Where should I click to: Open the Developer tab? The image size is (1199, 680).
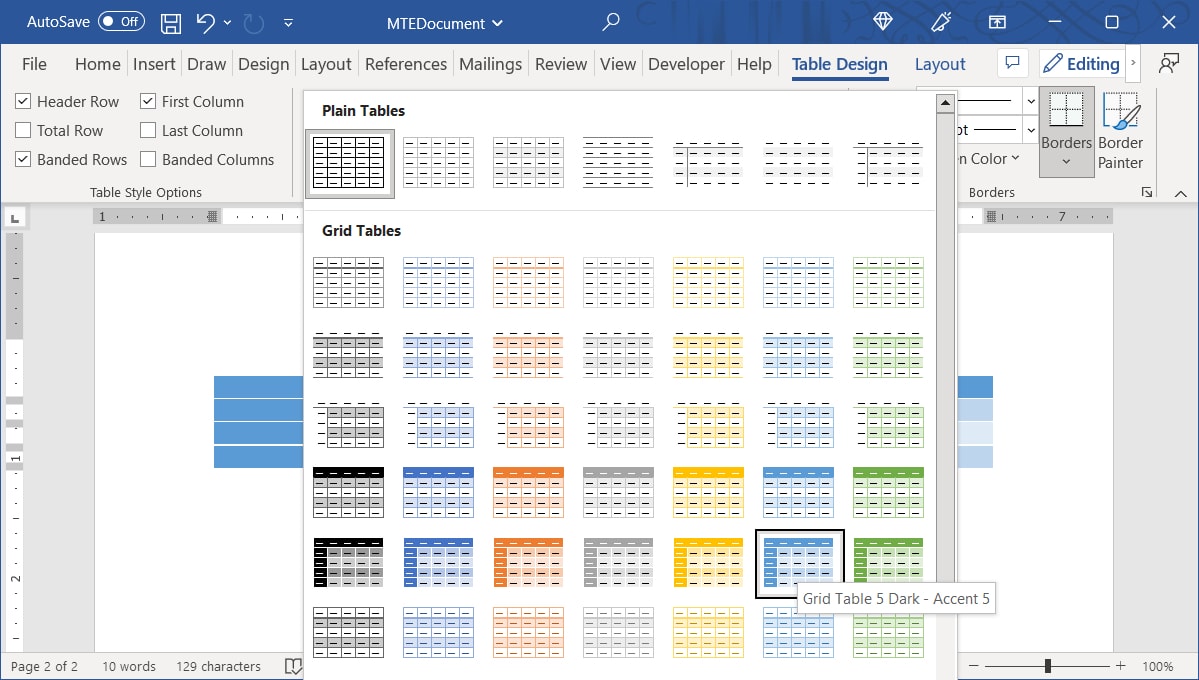click(x=685, y=63)
